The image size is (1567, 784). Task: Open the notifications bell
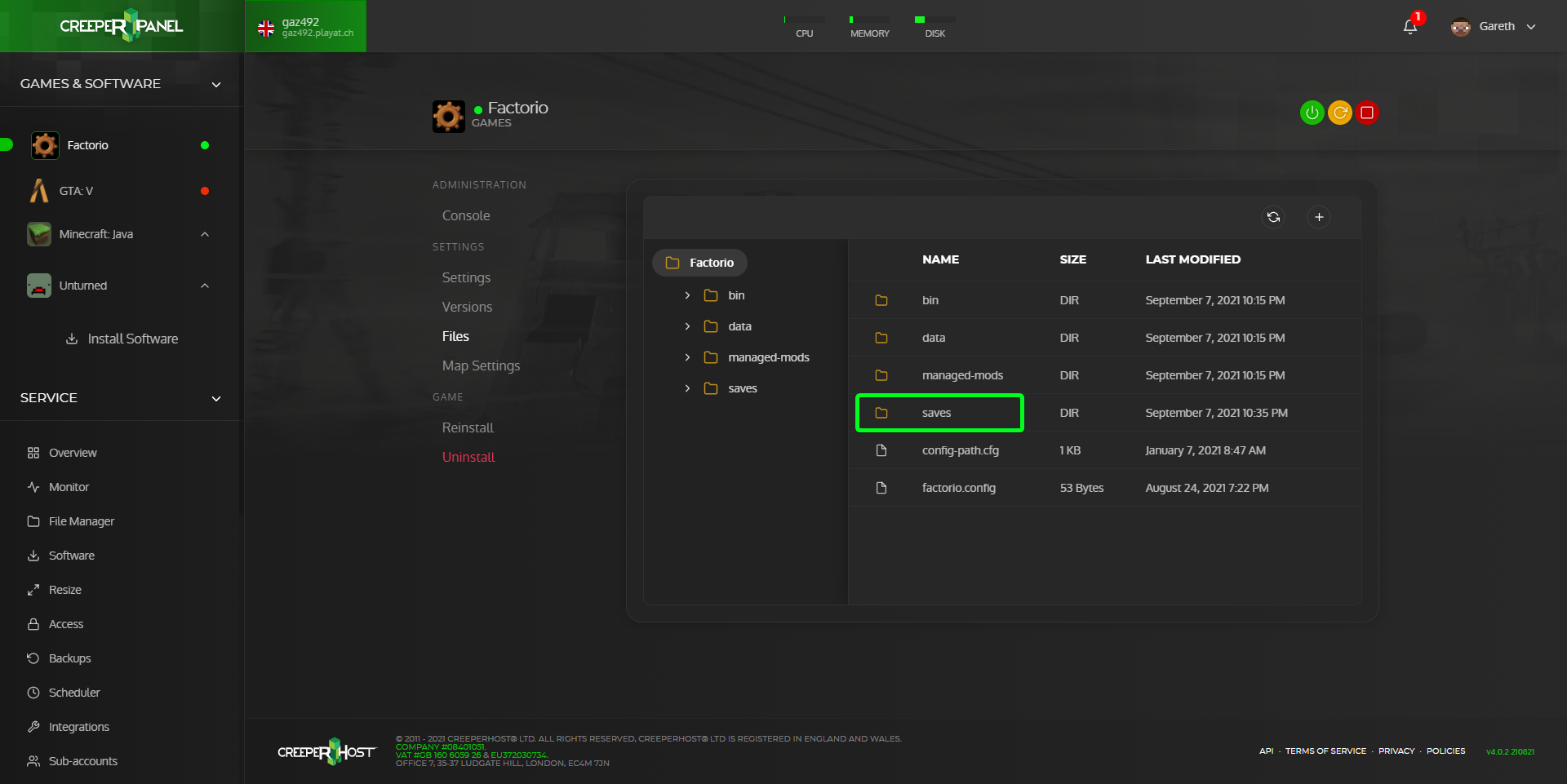coord(1410,27)
